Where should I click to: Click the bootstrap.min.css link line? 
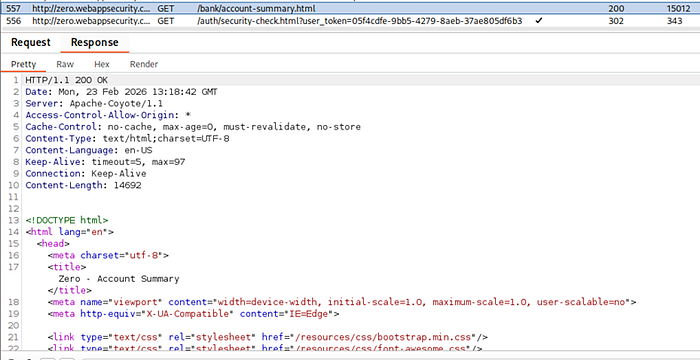(x=268, y=337)
